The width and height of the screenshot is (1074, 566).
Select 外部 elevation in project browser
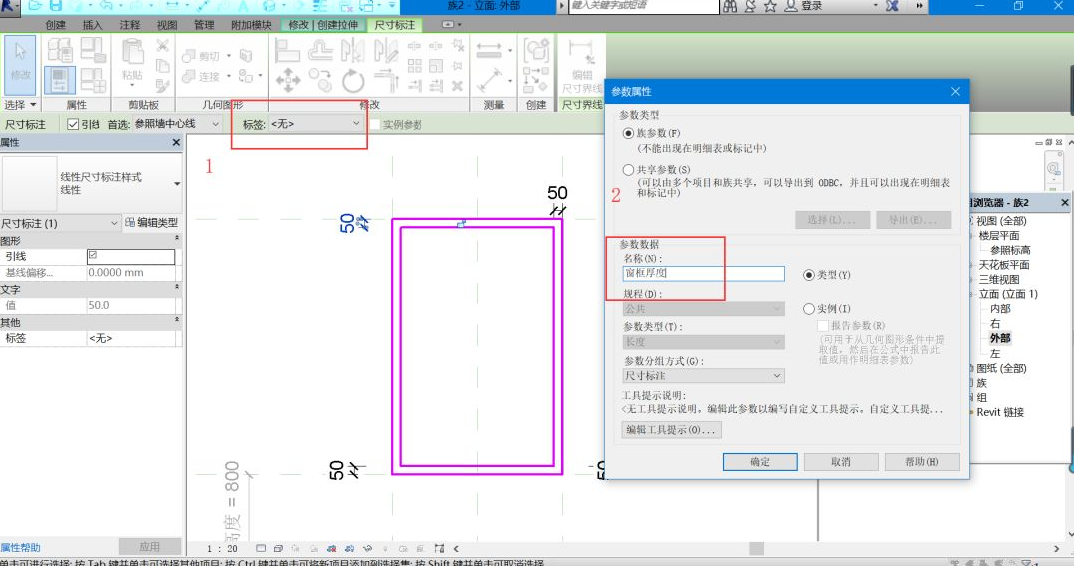coord(1000,338)
